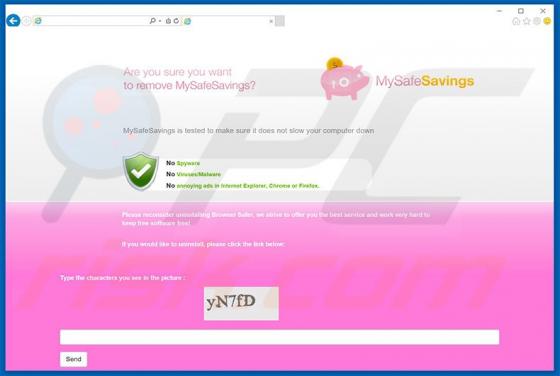Click 'Please reconsider uninstalling' paragraph

point(276,219)
